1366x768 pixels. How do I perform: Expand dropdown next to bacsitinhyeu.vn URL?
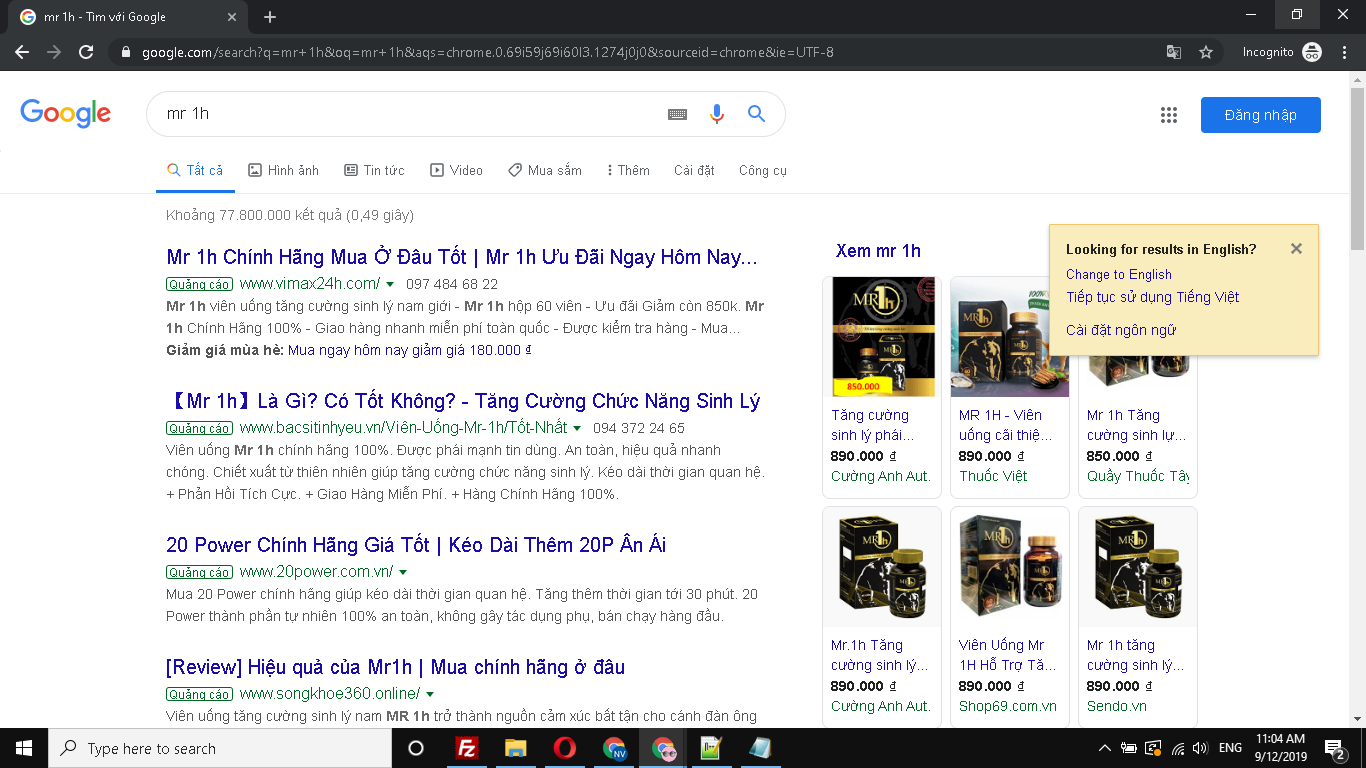pyautogui.click(x=577, y=429)
